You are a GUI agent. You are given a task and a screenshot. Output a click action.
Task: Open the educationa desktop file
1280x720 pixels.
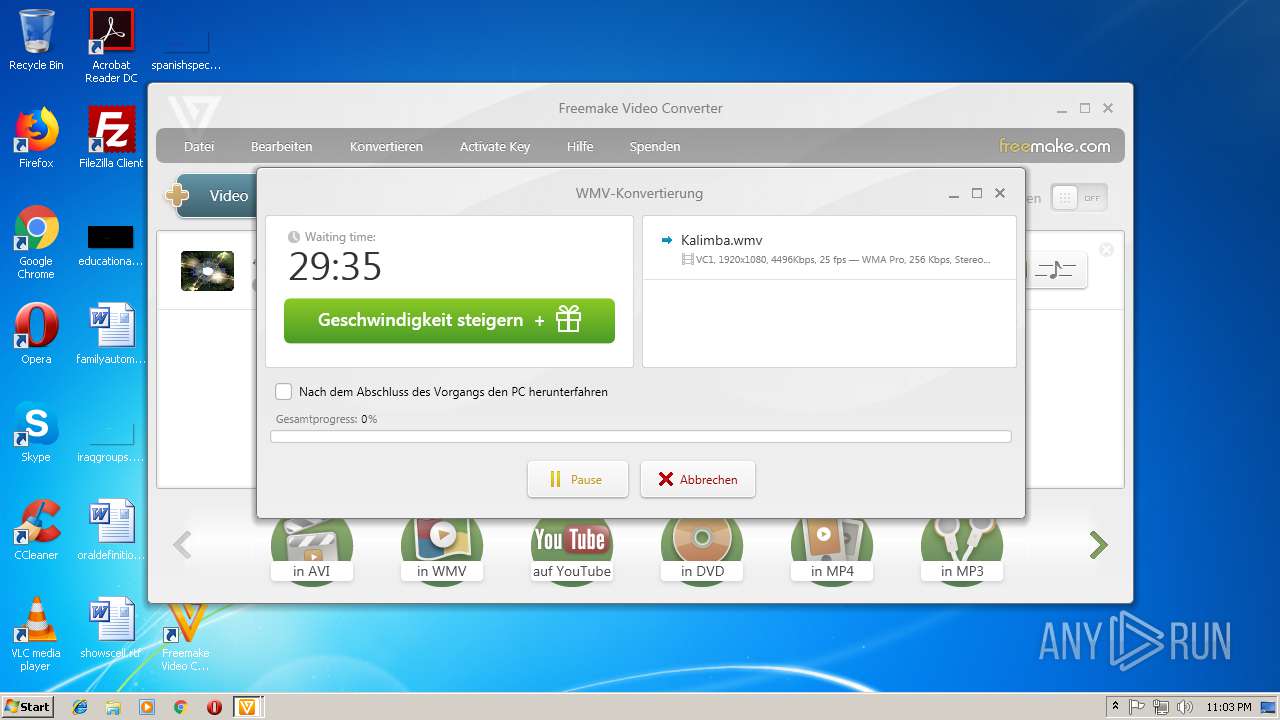[x=111, y=244]
